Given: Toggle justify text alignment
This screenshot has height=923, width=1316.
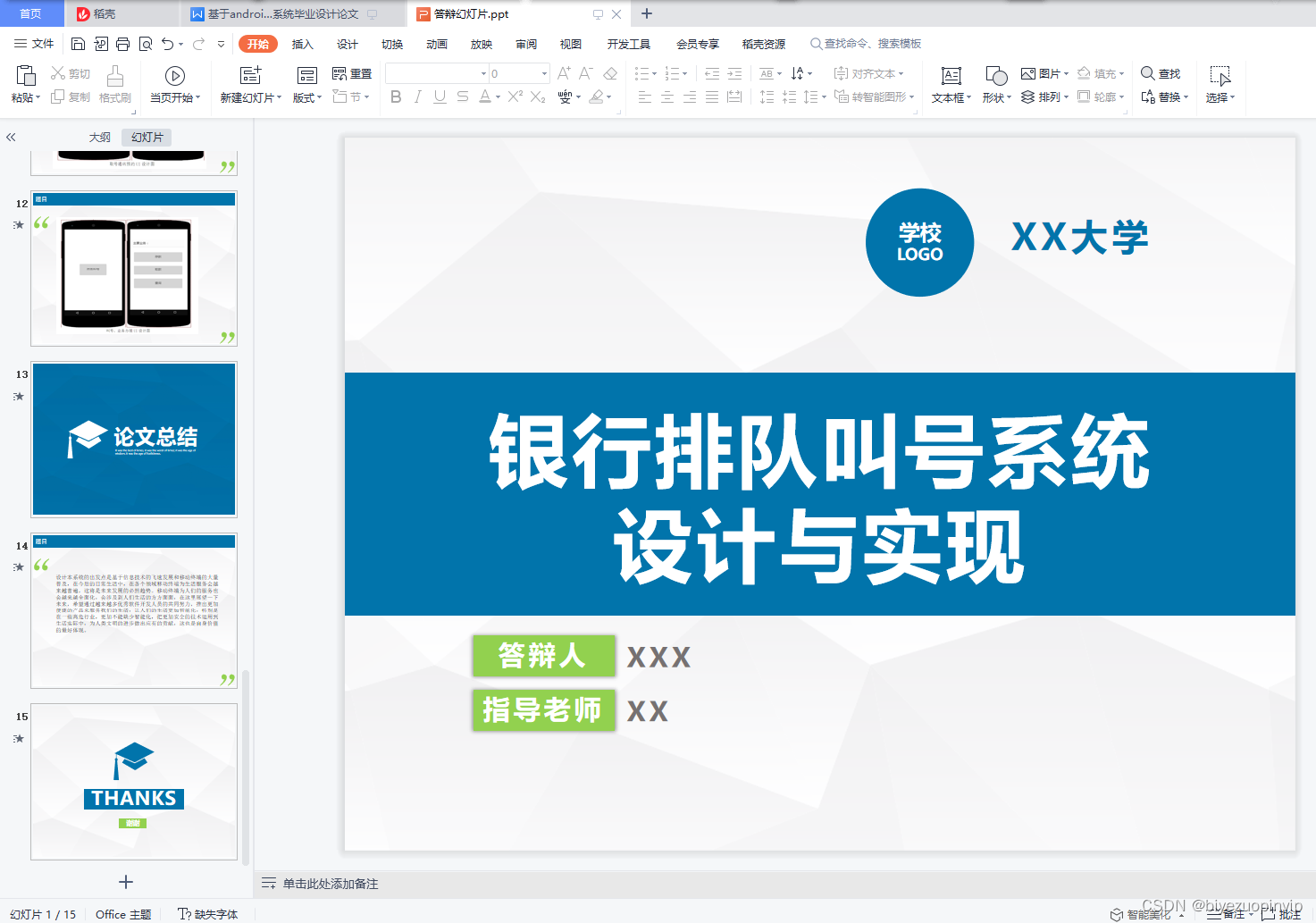Looking at the screenshot, I should point(712,96).
